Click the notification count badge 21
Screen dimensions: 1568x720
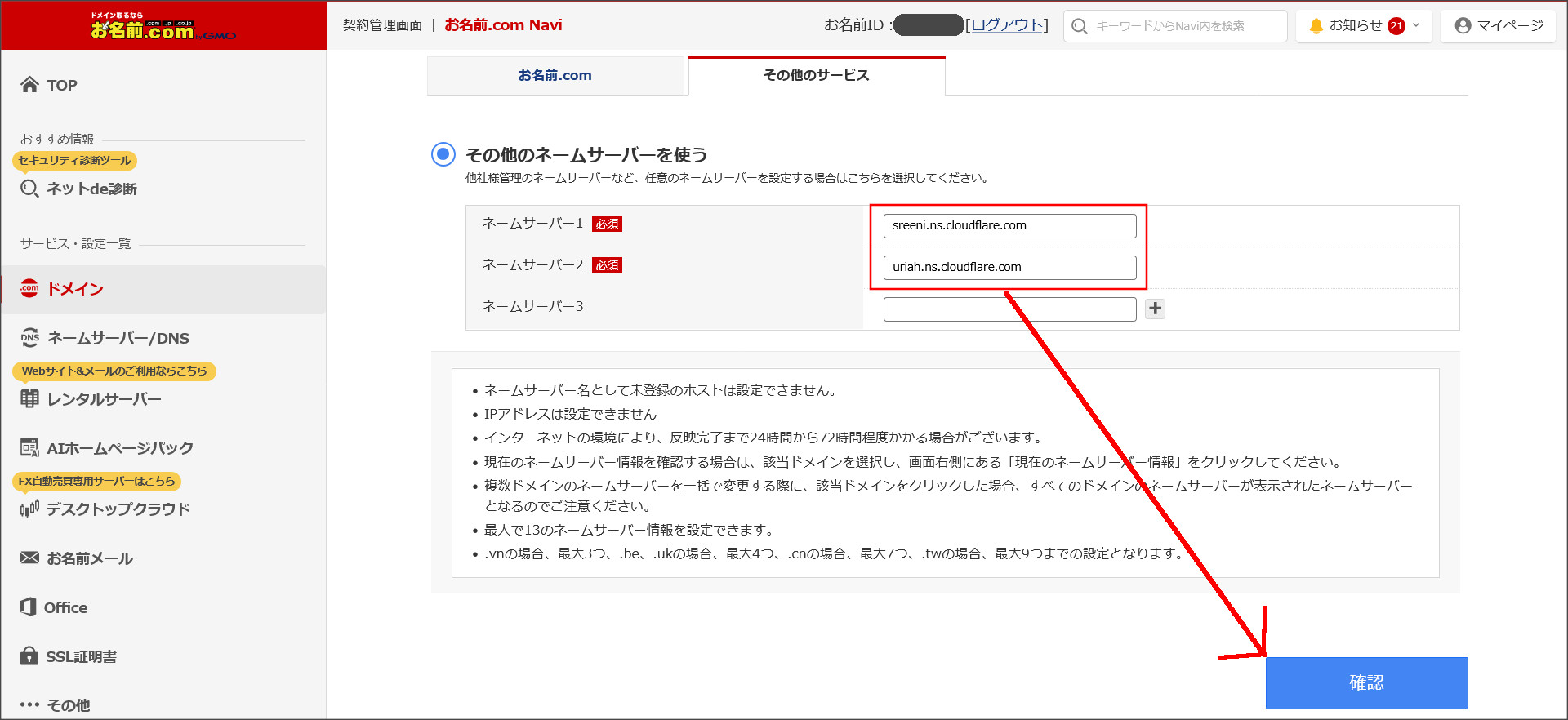click(1396, 26)
